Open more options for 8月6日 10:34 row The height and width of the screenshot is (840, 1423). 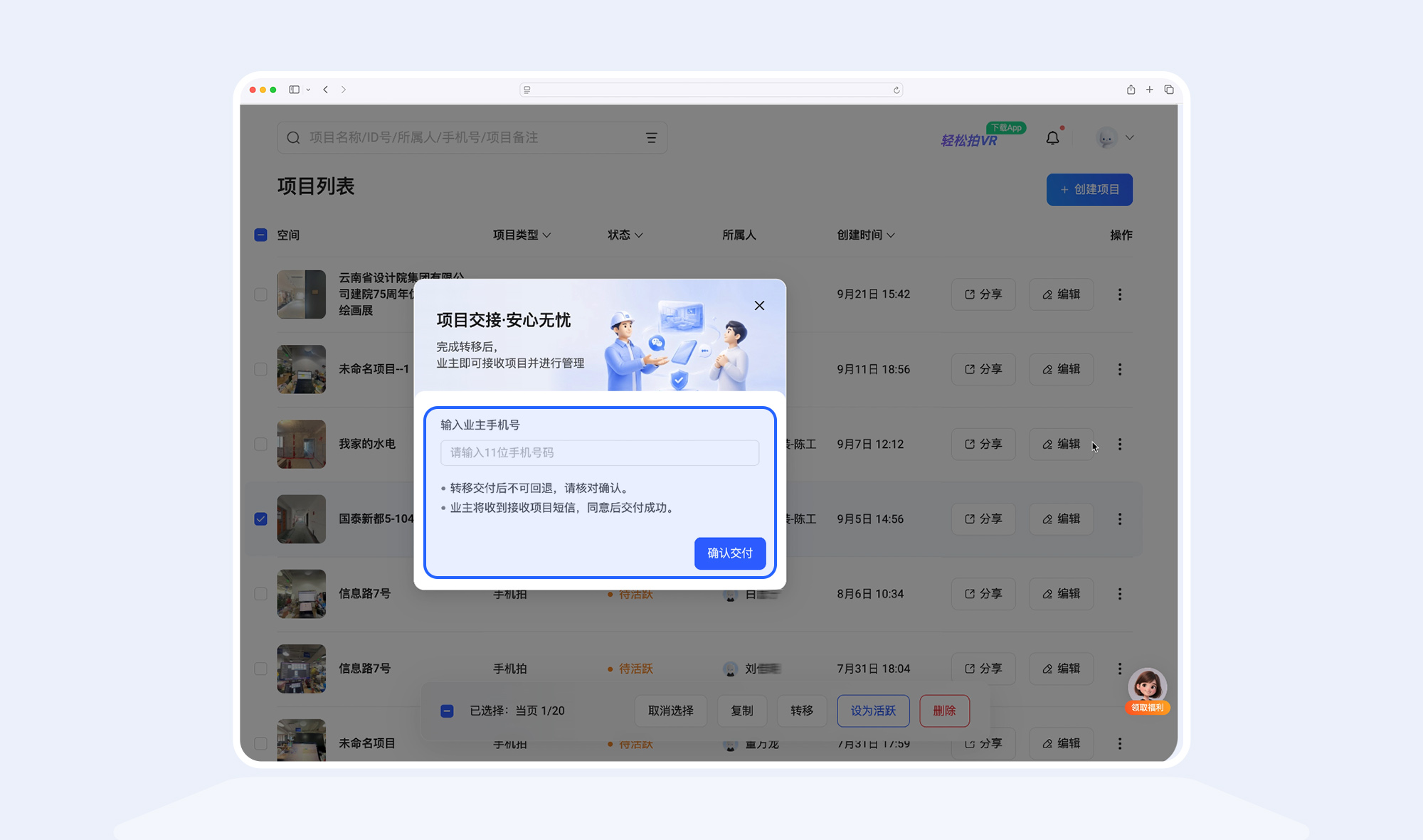1119,594
